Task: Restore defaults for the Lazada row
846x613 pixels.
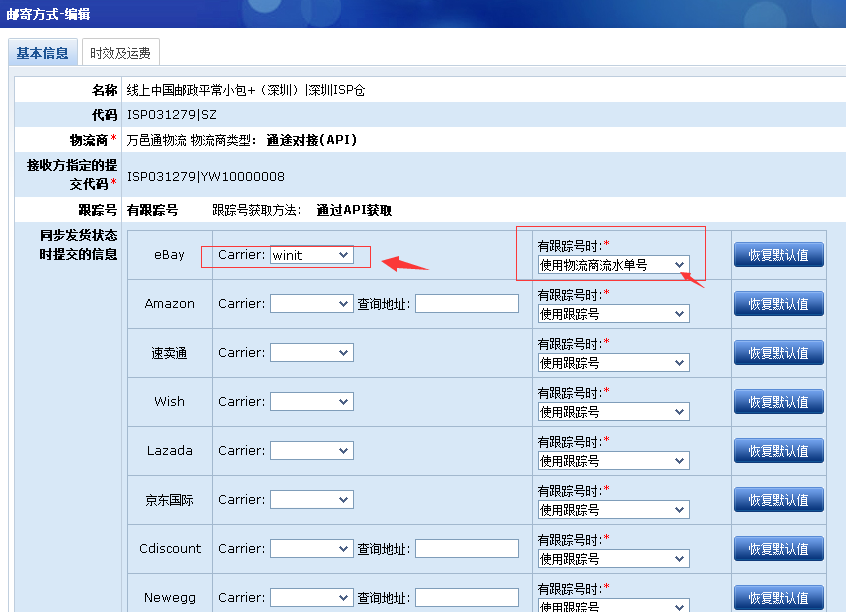Action: pos(778,451)
